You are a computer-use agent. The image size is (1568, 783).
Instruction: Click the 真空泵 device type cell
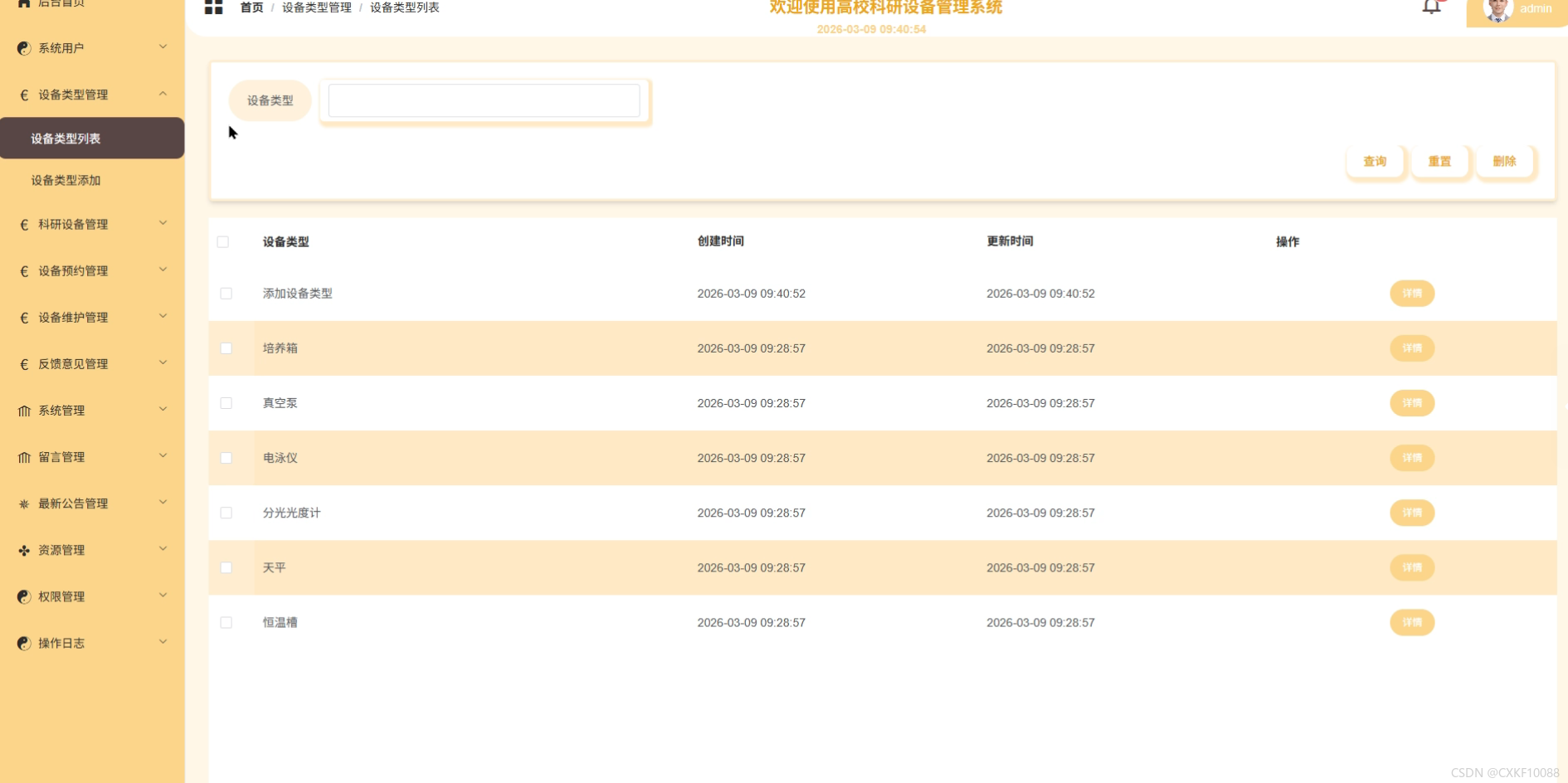[280, 403]
